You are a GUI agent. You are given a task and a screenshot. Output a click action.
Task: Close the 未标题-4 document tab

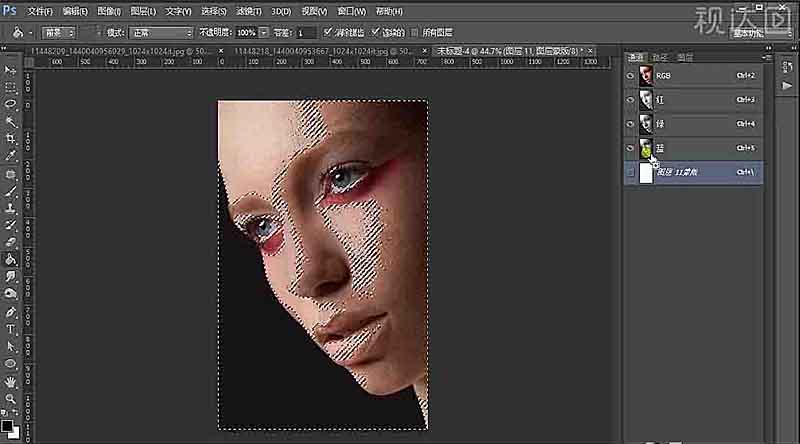(x=590, y=51)
